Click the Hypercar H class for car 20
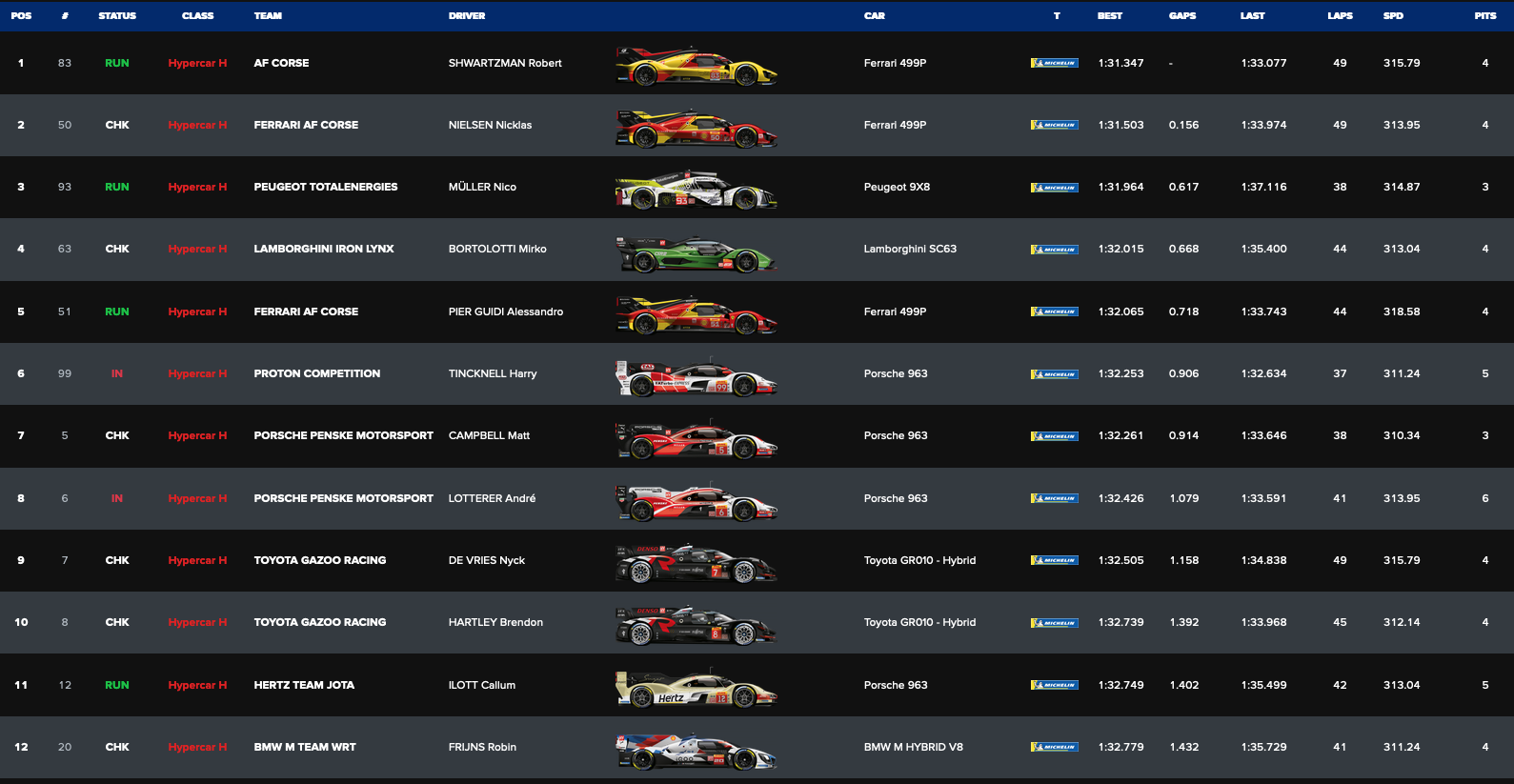This screenshot has height=784, width=1514. tap(197, 747)
